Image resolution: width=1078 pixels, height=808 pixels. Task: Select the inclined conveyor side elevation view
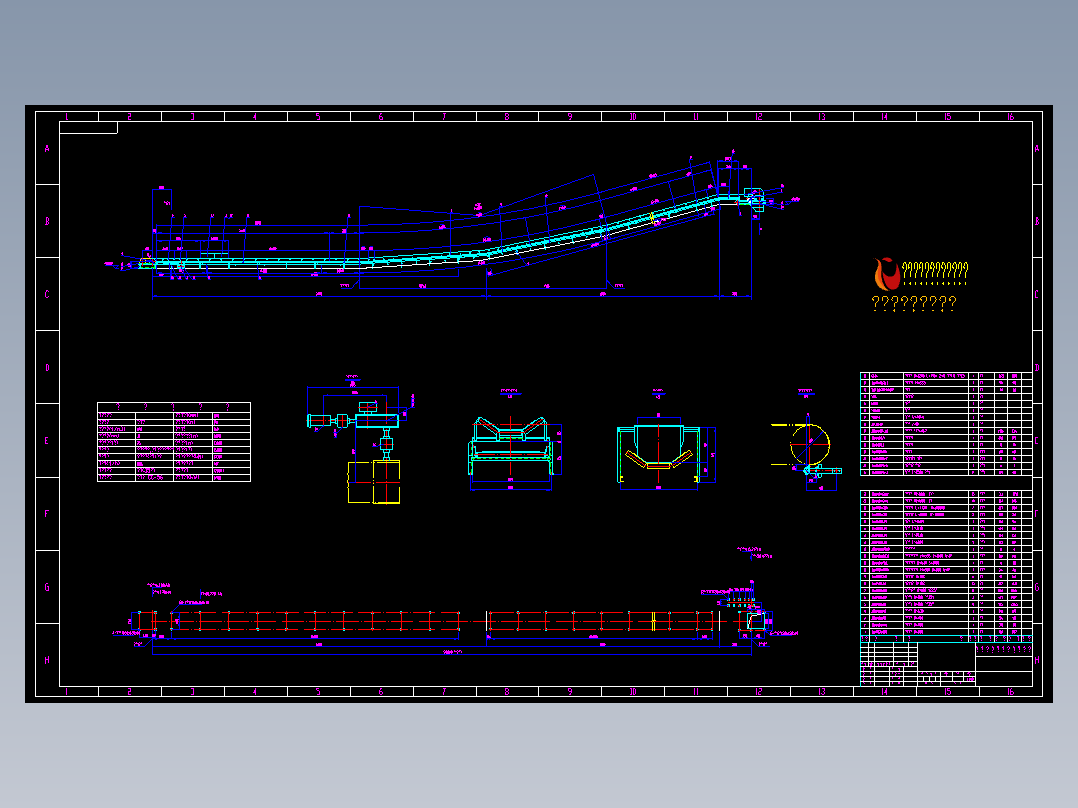454,224
